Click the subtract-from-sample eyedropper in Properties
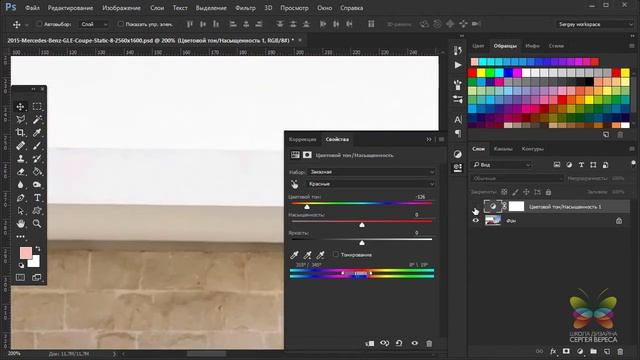 [x=321, y=255]
